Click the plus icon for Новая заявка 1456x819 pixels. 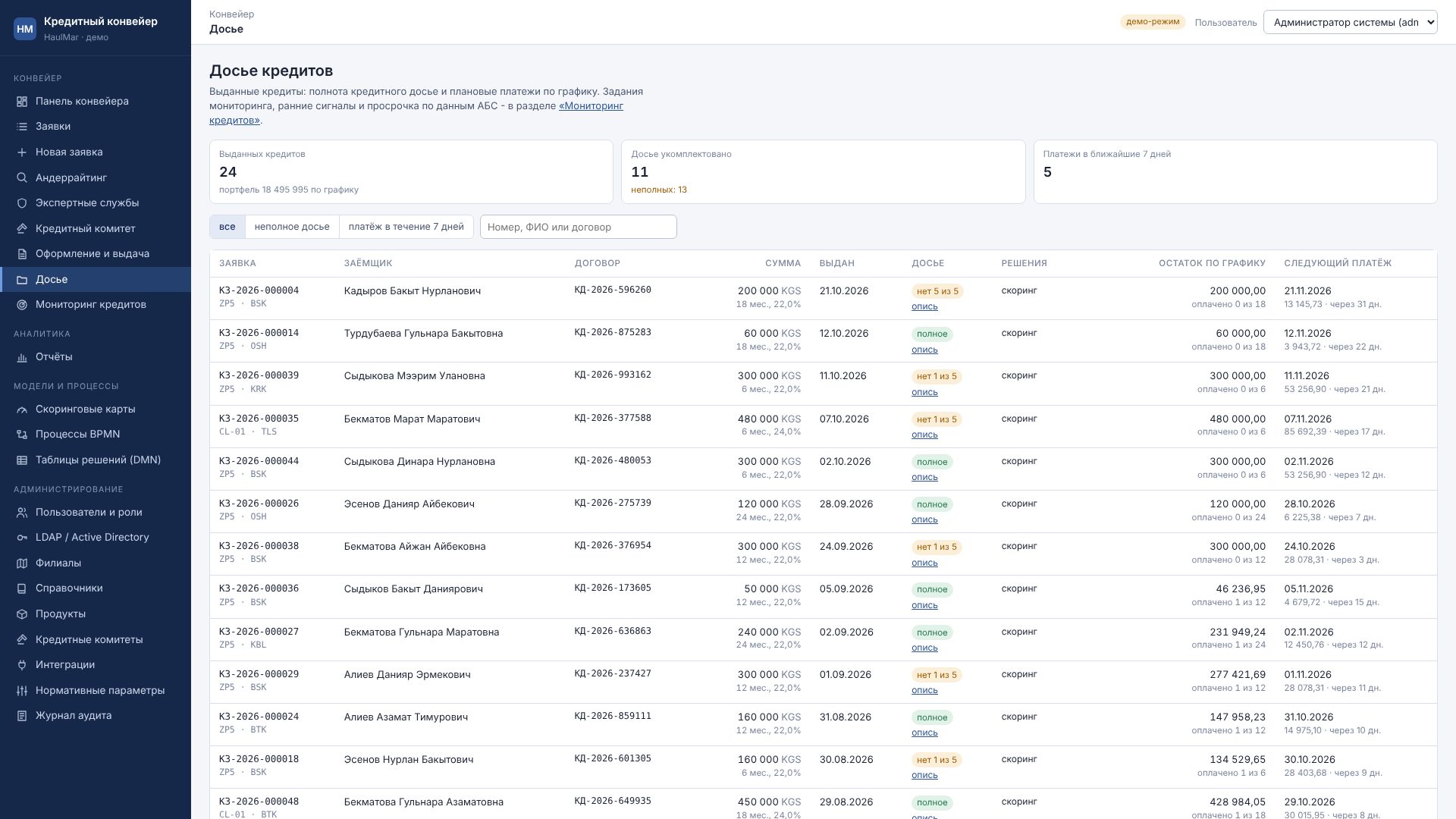click(22, 152)
